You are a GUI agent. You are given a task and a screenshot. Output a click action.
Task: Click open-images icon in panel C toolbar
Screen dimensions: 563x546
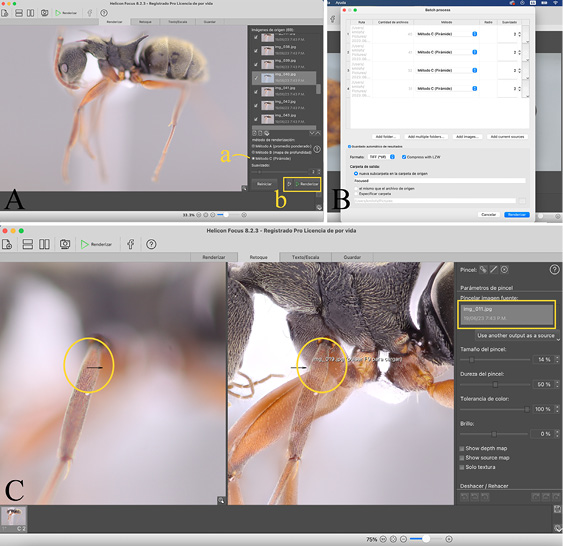coord(7,244)
